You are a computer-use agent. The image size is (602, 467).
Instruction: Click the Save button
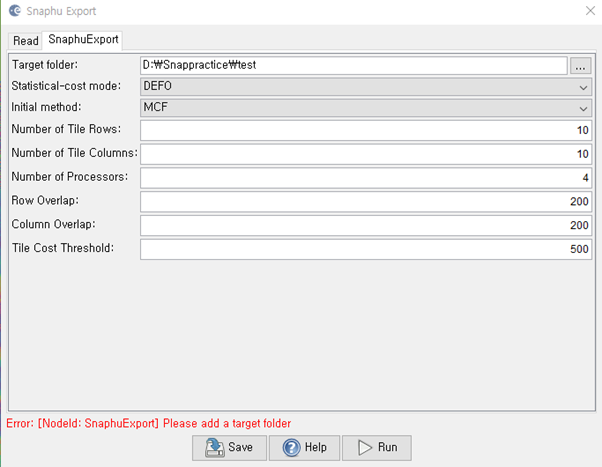229,448
